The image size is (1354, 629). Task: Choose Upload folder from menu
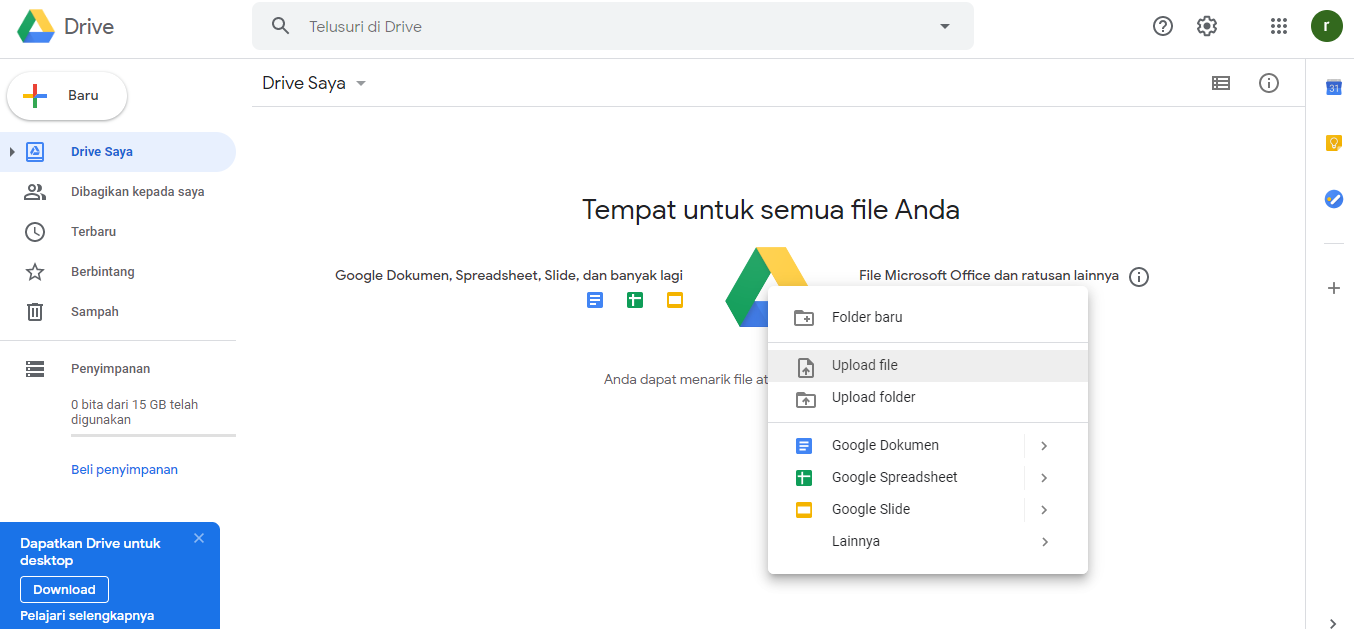pos(928,398)
